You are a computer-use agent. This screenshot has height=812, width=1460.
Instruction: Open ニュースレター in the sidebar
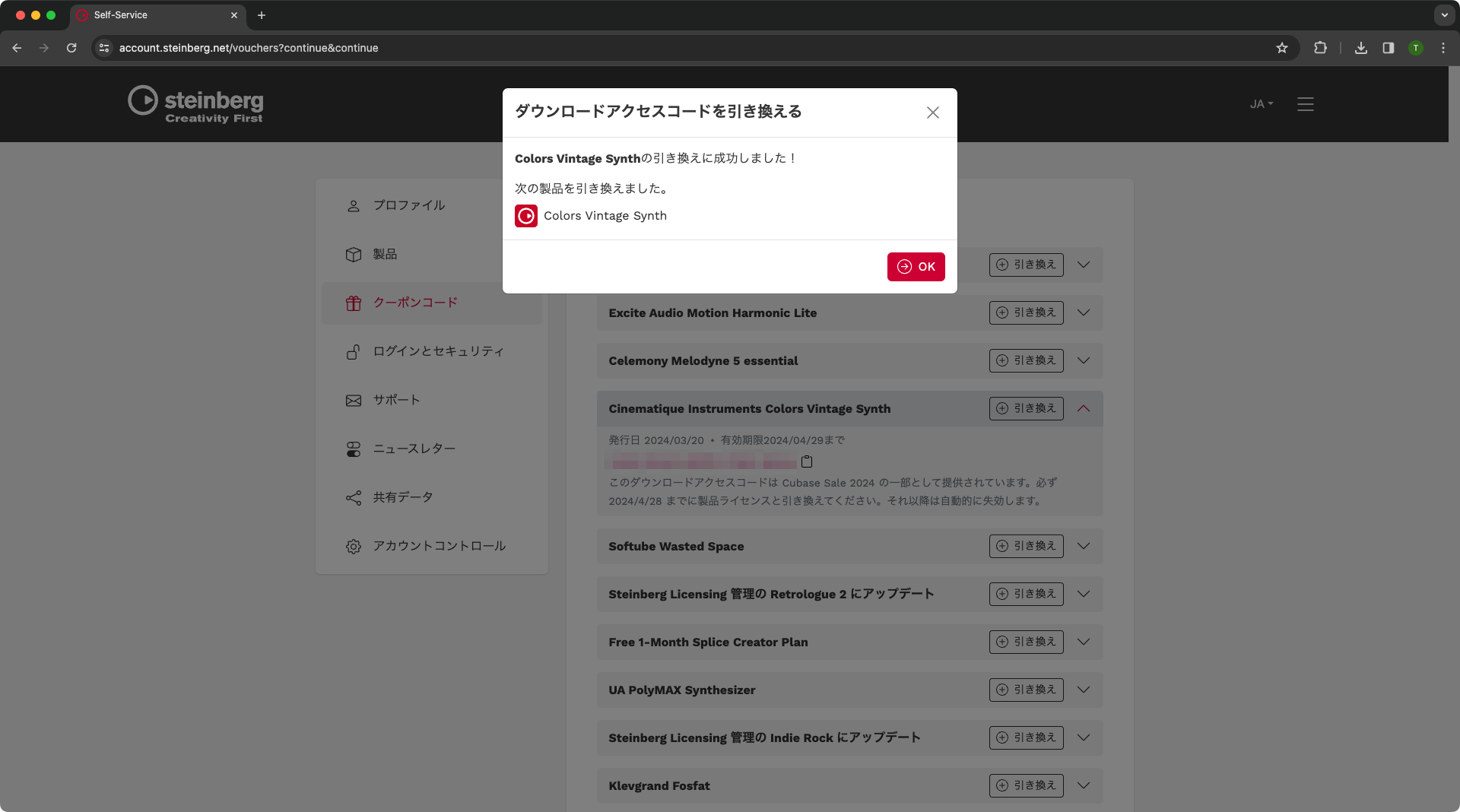432,449
